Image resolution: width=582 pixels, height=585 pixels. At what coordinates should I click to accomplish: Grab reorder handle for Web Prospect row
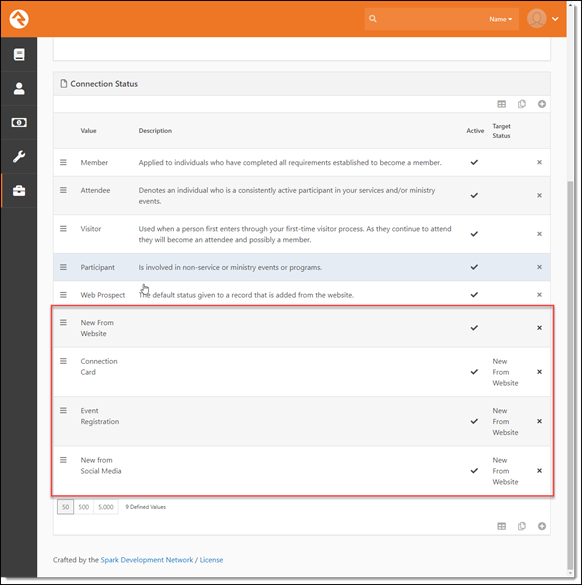pos(63,295)
